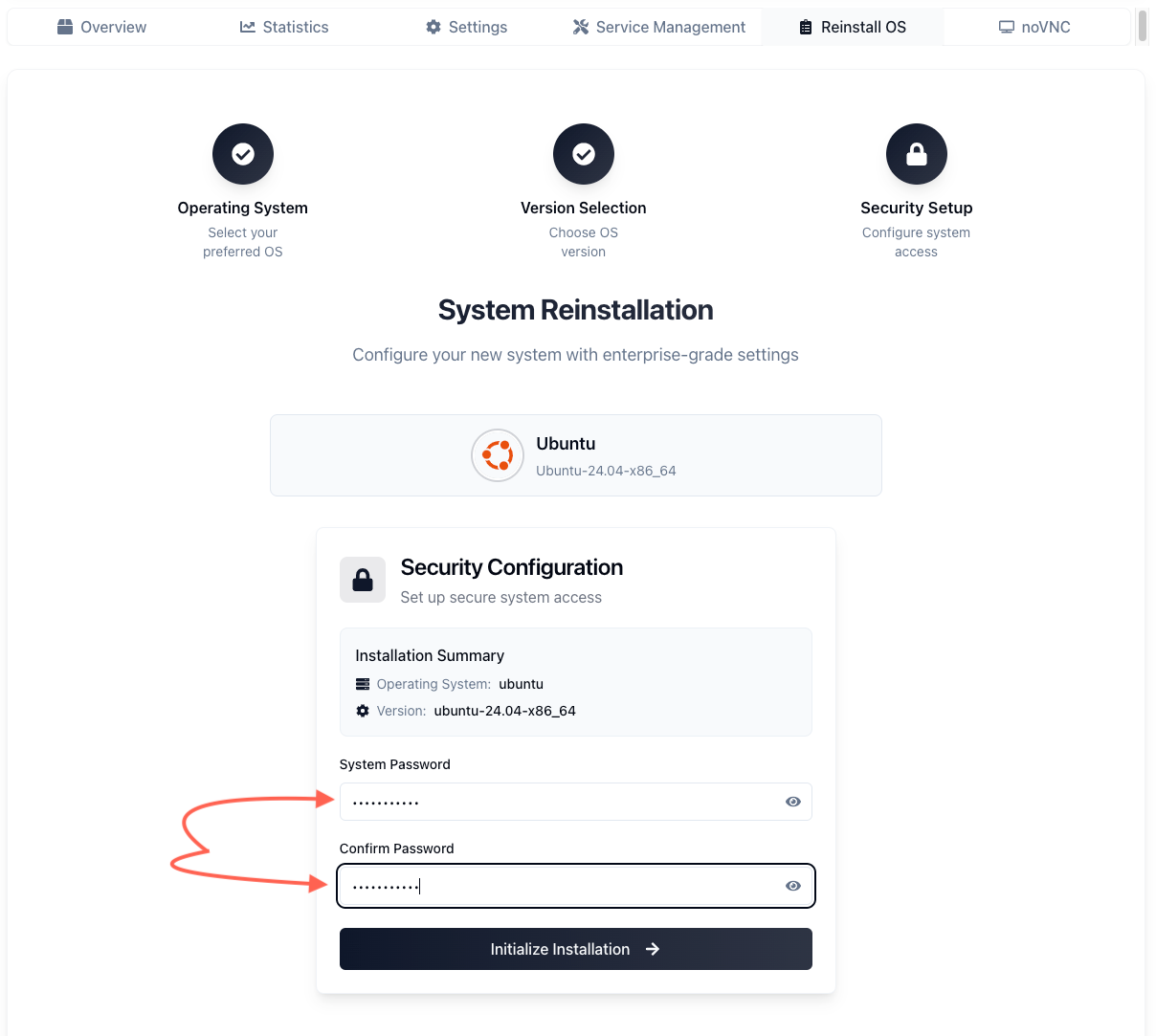
Task: Open the Overview tab
Action: [x=101, y=27]
